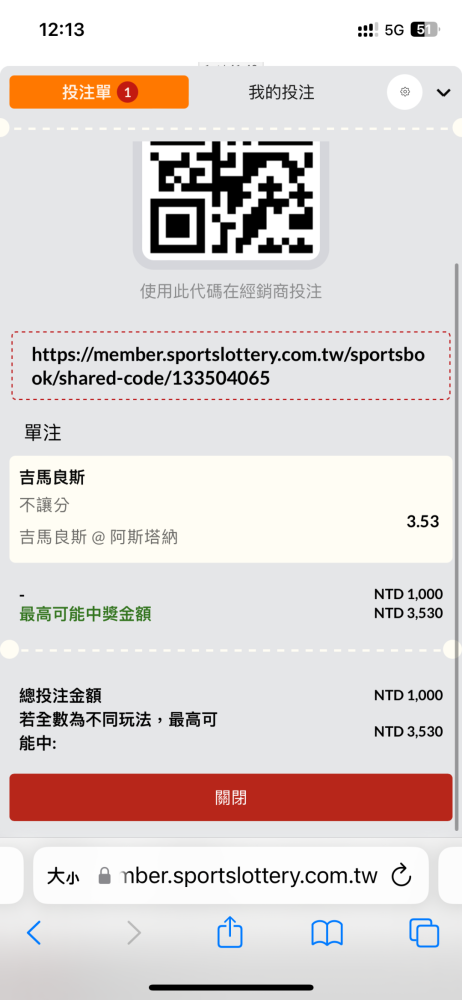Go back with Safari back arrow

click(34, 933)
